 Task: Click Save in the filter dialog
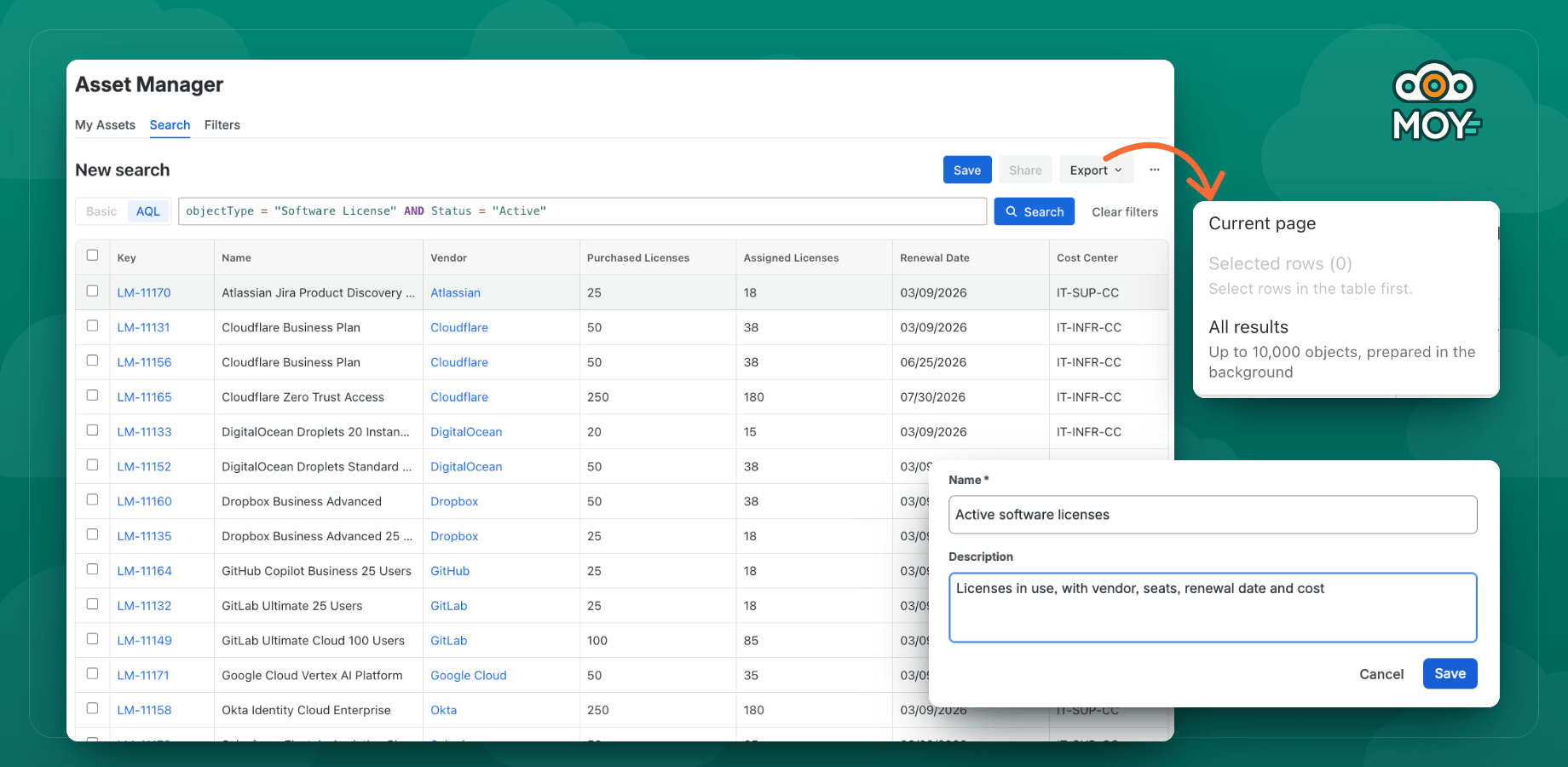pos(1450,674)
